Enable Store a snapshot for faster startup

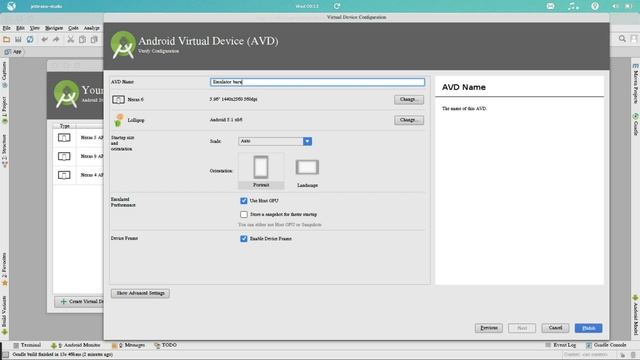[x=244, y=214]
